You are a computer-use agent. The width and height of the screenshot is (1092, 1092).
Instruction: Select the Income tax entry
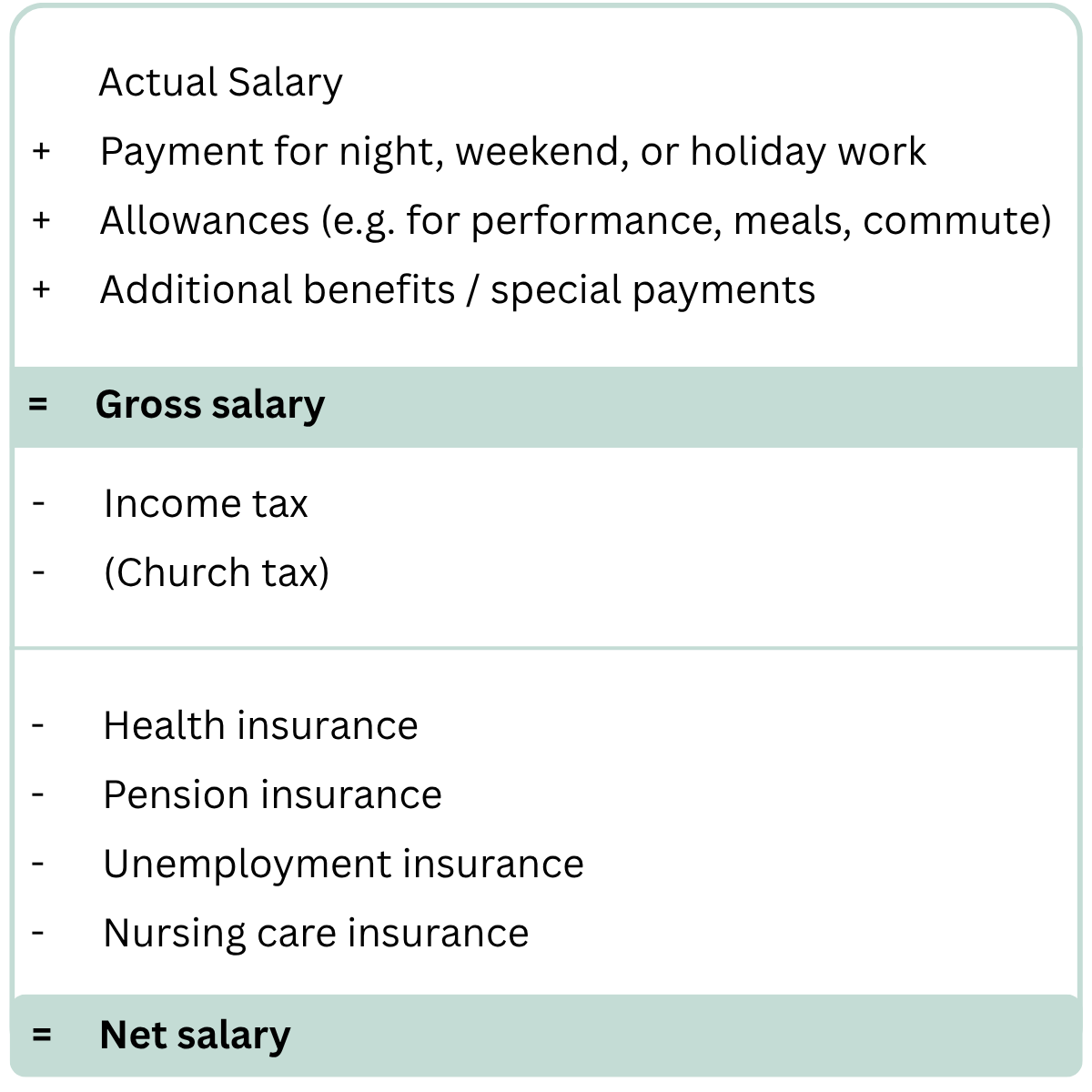click(x=206, y=503)
